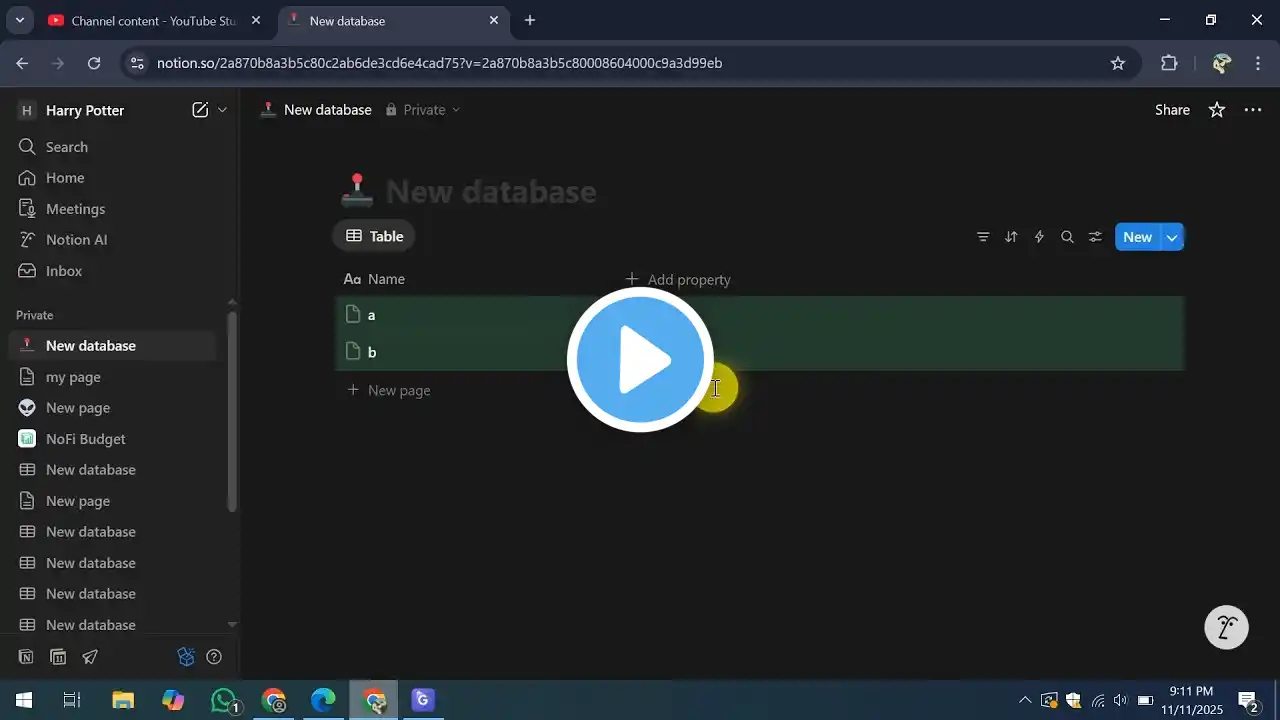Open a new browser tab

pos(530,20)
